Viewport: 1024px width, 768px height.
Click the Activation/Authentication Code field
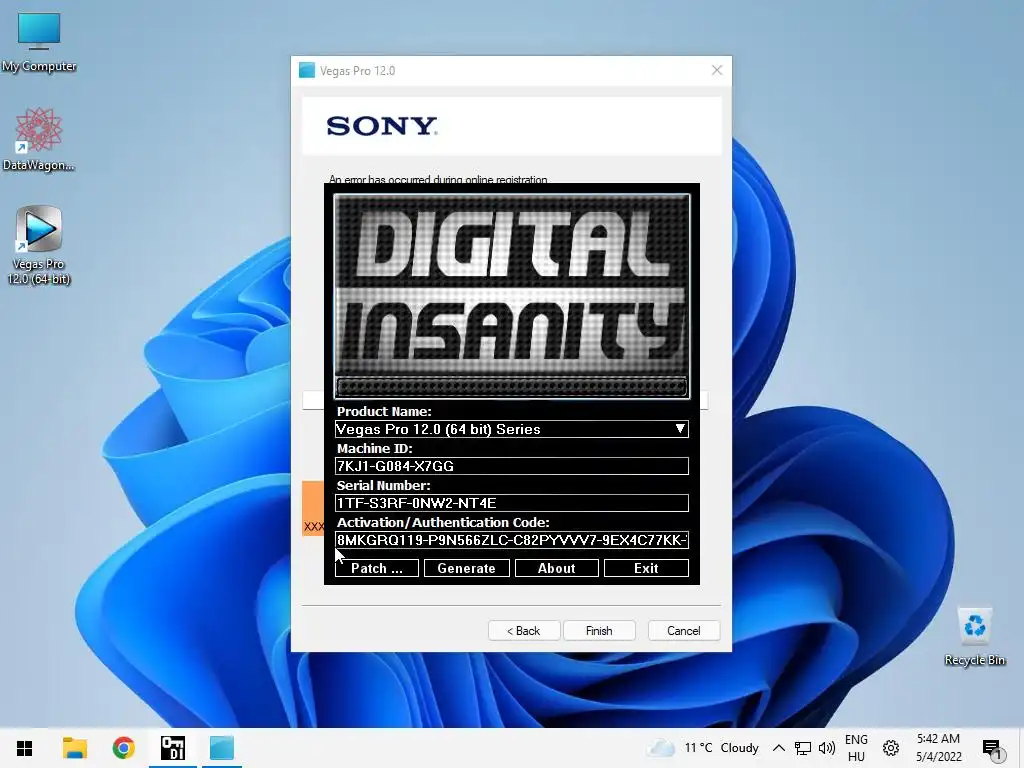[x=511, y=540]
